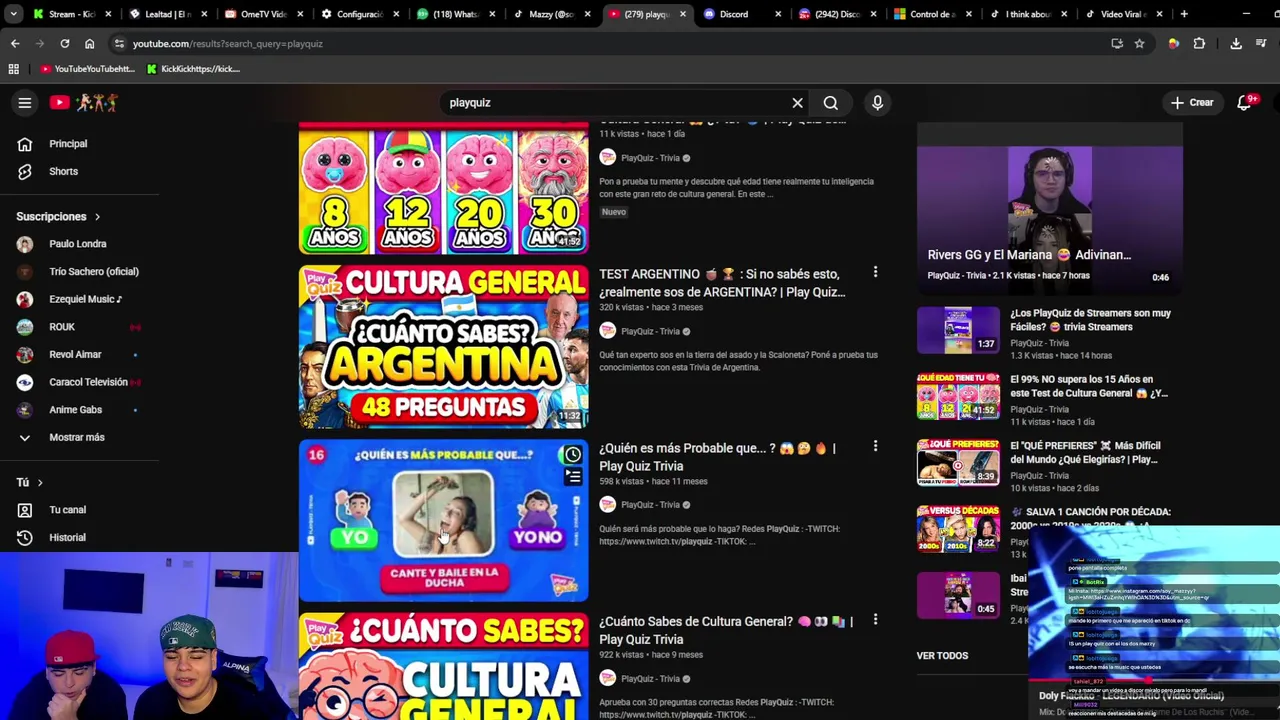Start voice search with the microphone

click(x=877, y=103)
